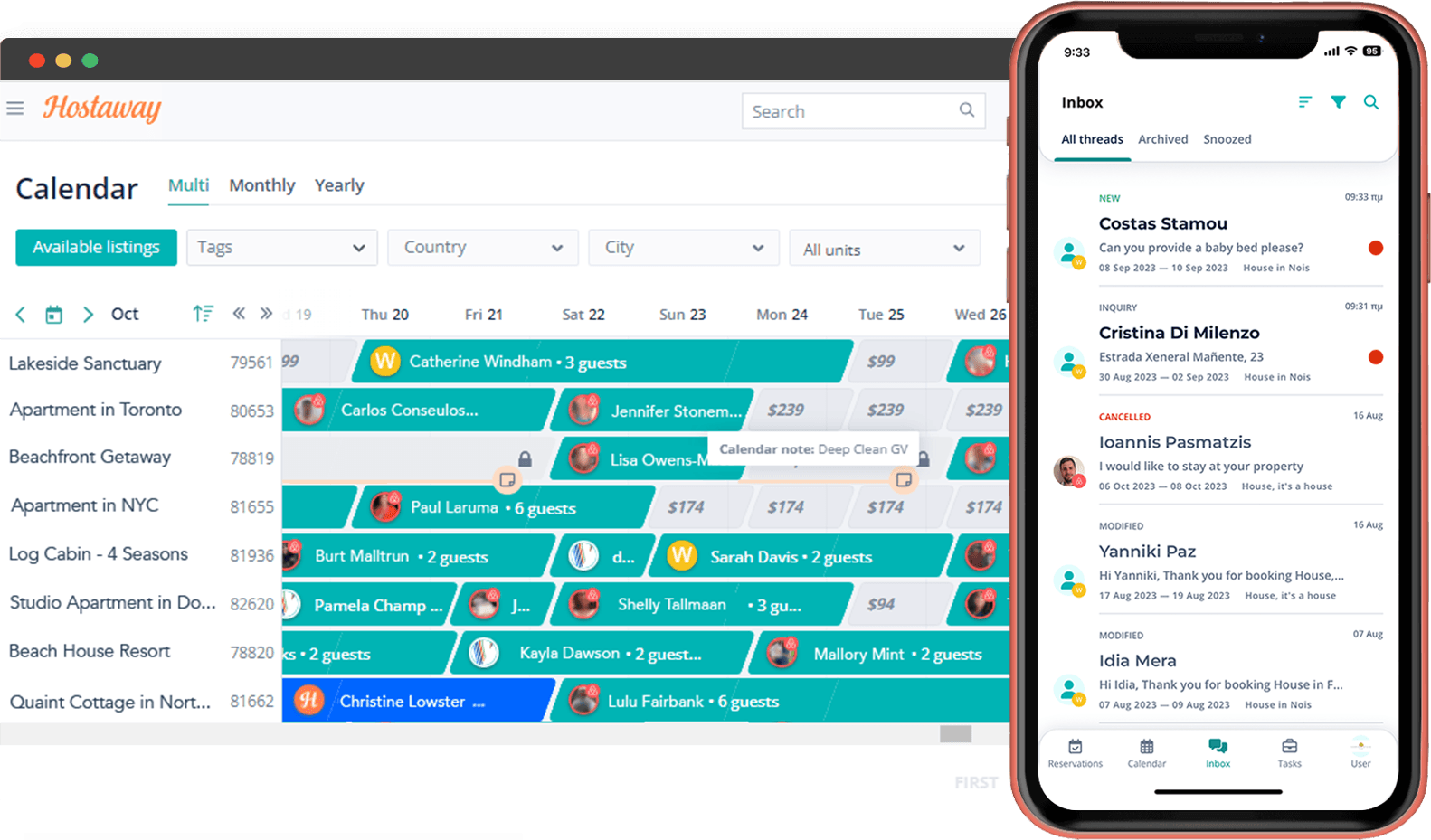Viewport: 1431px width, 840px height.
Task: Open the hamburger menu beside the Hostaway logo
Action: pos(15,109)
